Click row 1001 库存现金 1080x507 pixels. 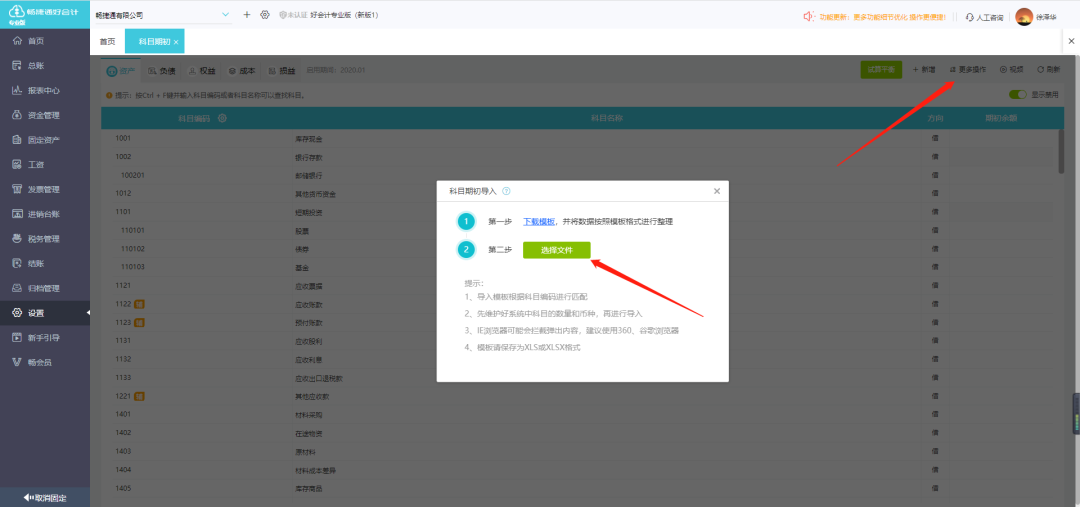[579, 138]
